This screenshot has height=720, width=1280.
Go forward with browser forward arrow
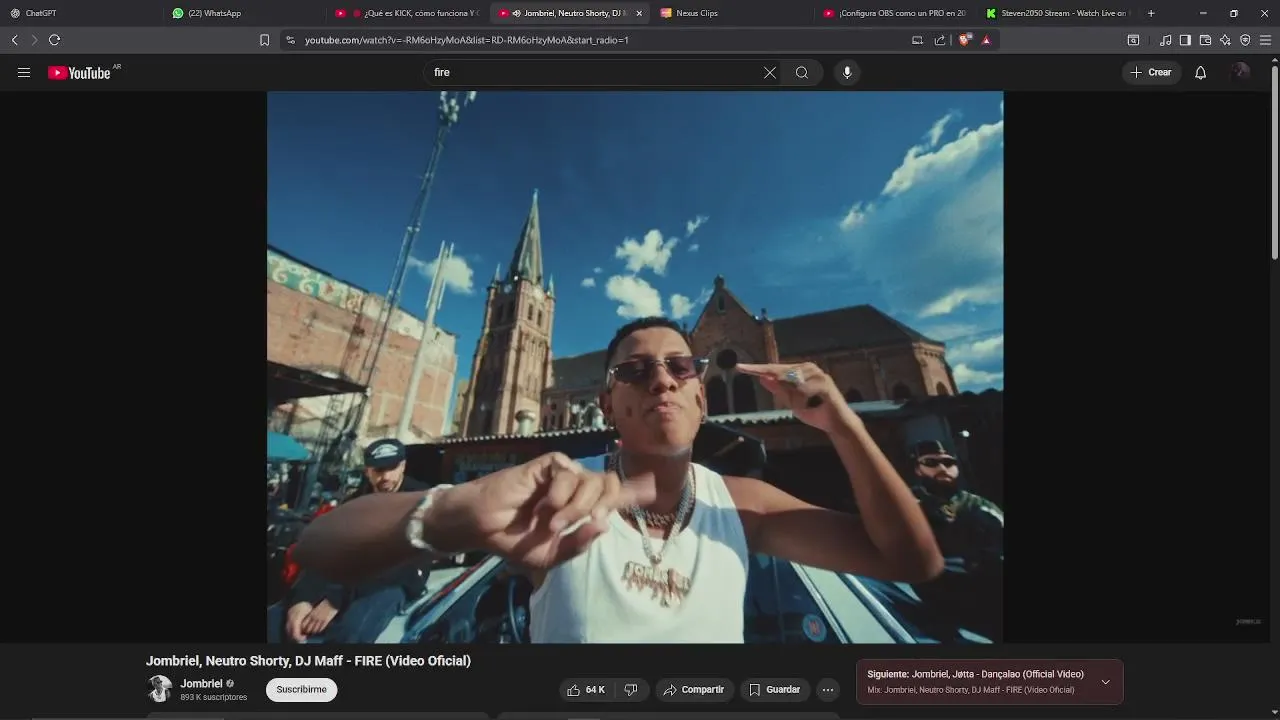coord(34,40)
